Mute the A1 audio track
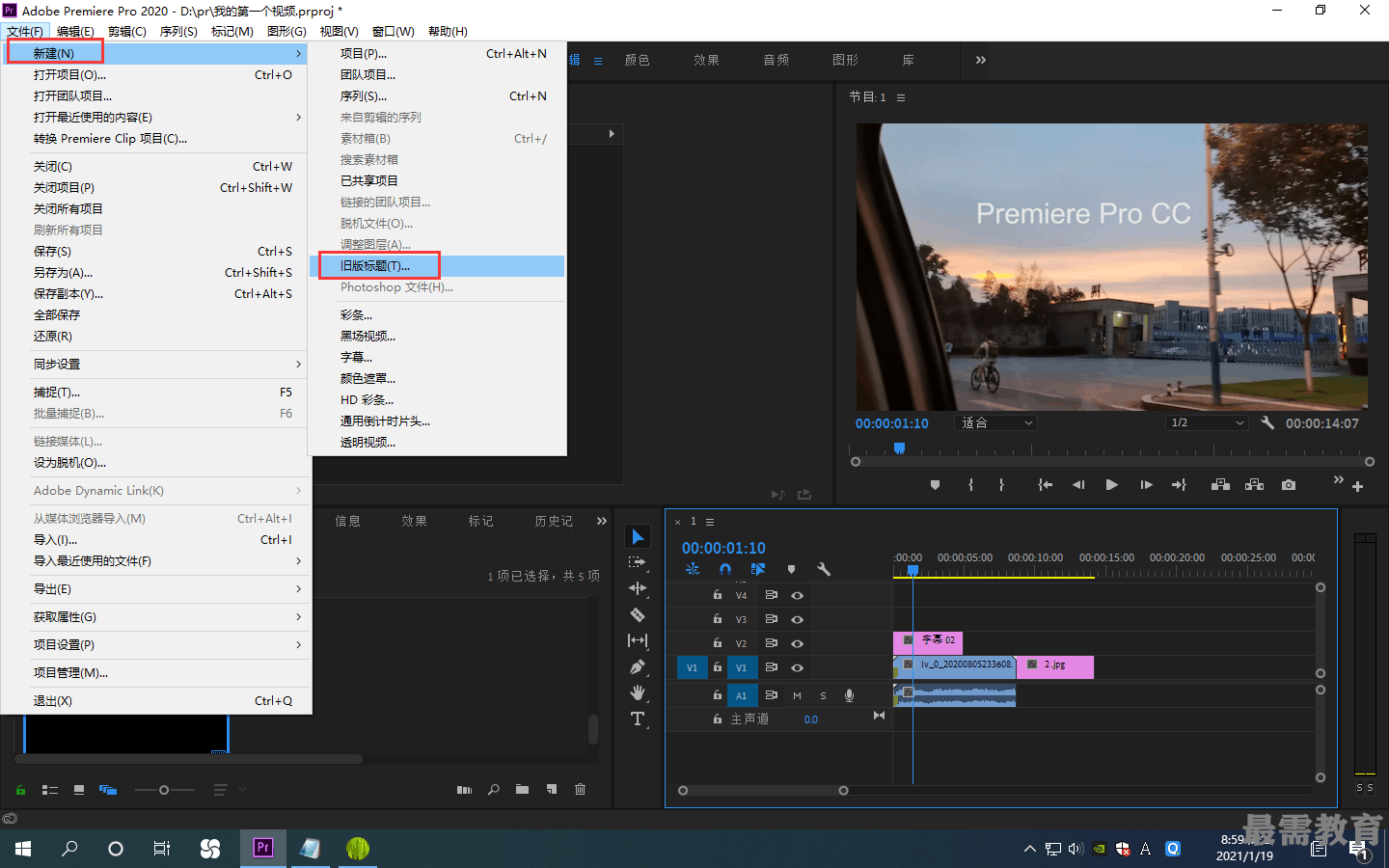Viewport: 1389px width, 868px height. coord(797,695)
